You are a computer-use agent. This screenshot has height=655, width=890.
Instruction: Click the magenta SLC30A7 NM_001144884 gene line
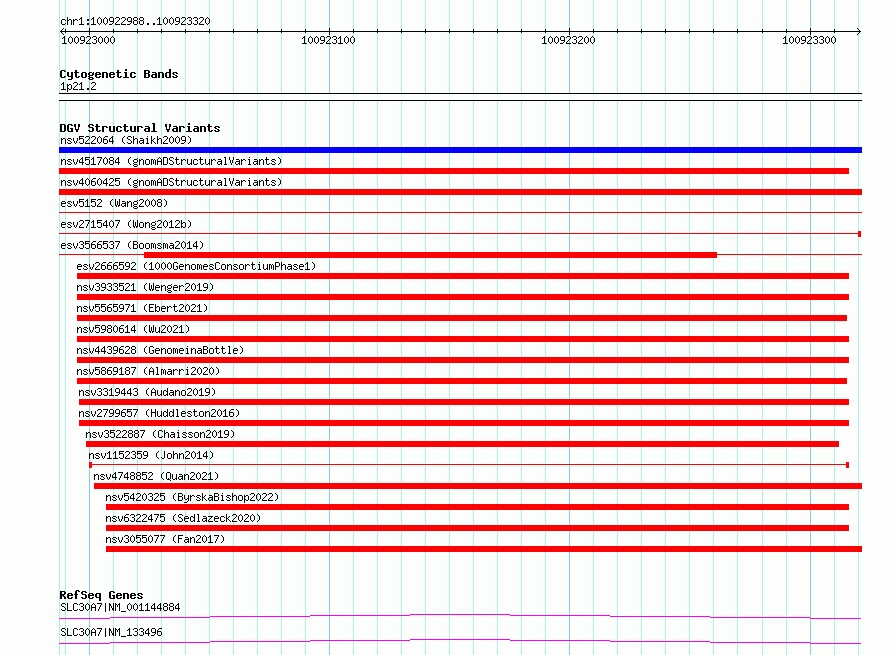click(460, 616)
